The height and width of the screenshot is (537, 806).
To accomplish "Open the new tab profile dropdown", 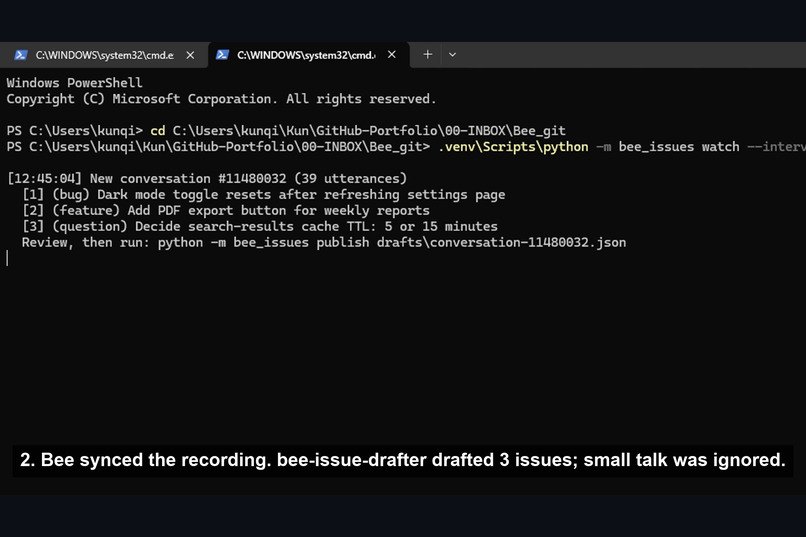I will point(452,54).
